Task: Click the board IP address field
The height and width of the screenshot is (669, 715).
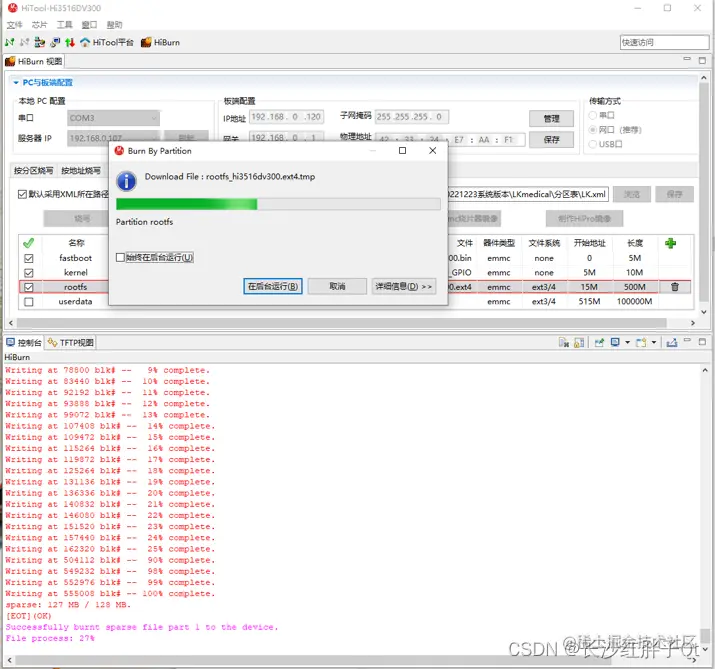Action: point(286,117)
